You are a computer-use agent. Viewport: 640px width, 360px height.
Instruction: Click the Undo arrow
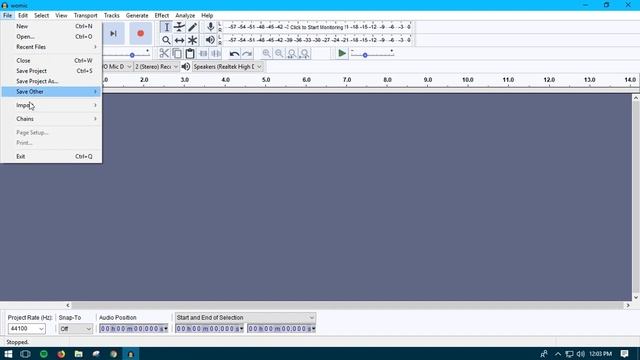pos(234,53)
